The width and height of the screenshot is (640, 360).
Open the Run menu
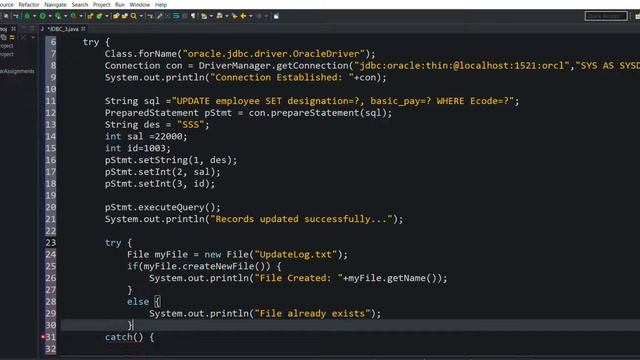120,4
